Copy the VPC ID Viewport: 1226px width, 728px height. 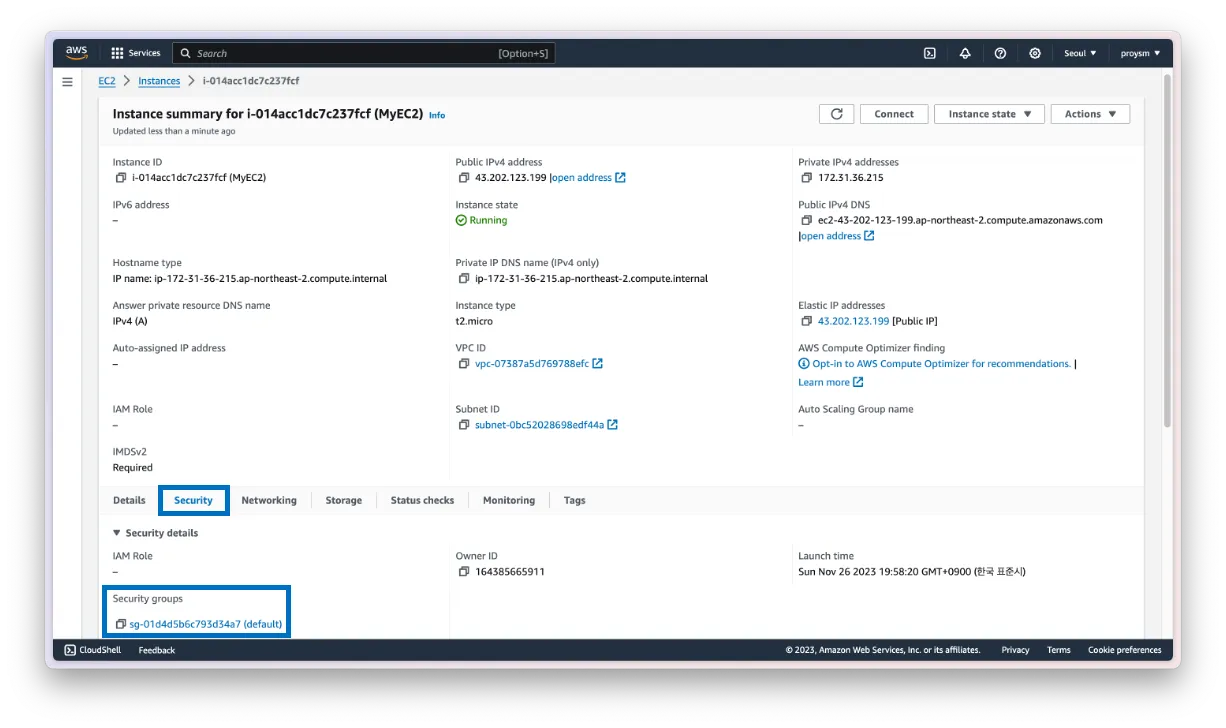pos(464,364)
